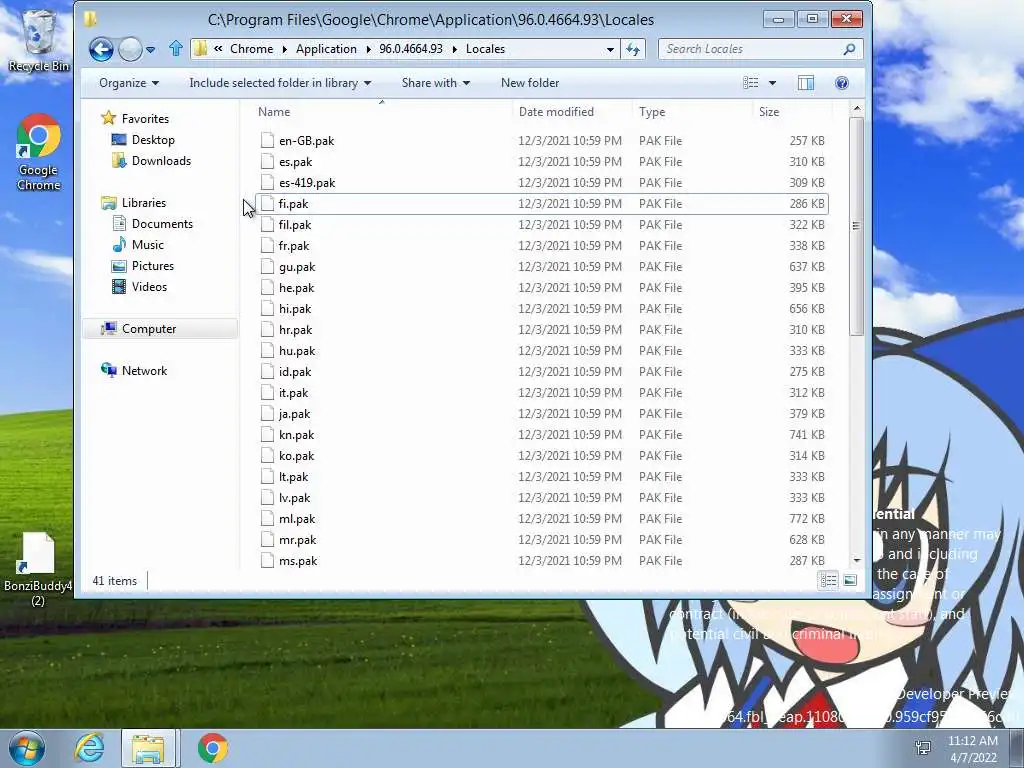Expand the address bar history dropdown
Viewport: 1024px width, 768px height.
(610, 49)
